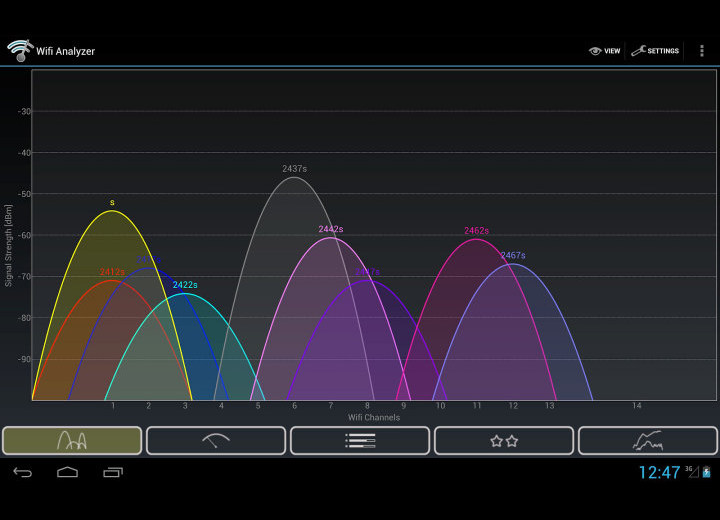Tap the Wifi Analyzer title text
Image resolution: width=720 pixels, height=520 pixels.
coord(66,51)
